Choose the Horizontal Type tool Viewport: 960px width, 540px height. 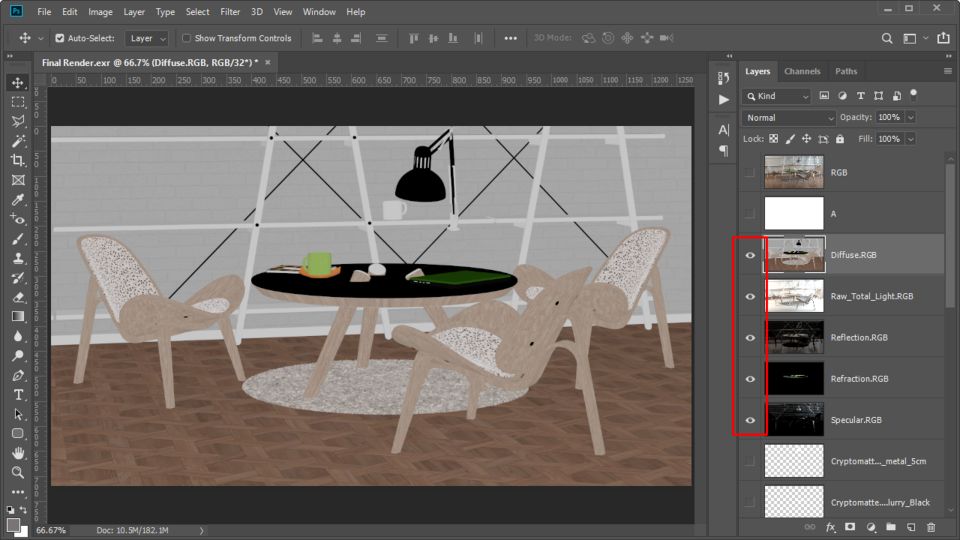click(x=18, y=395)
